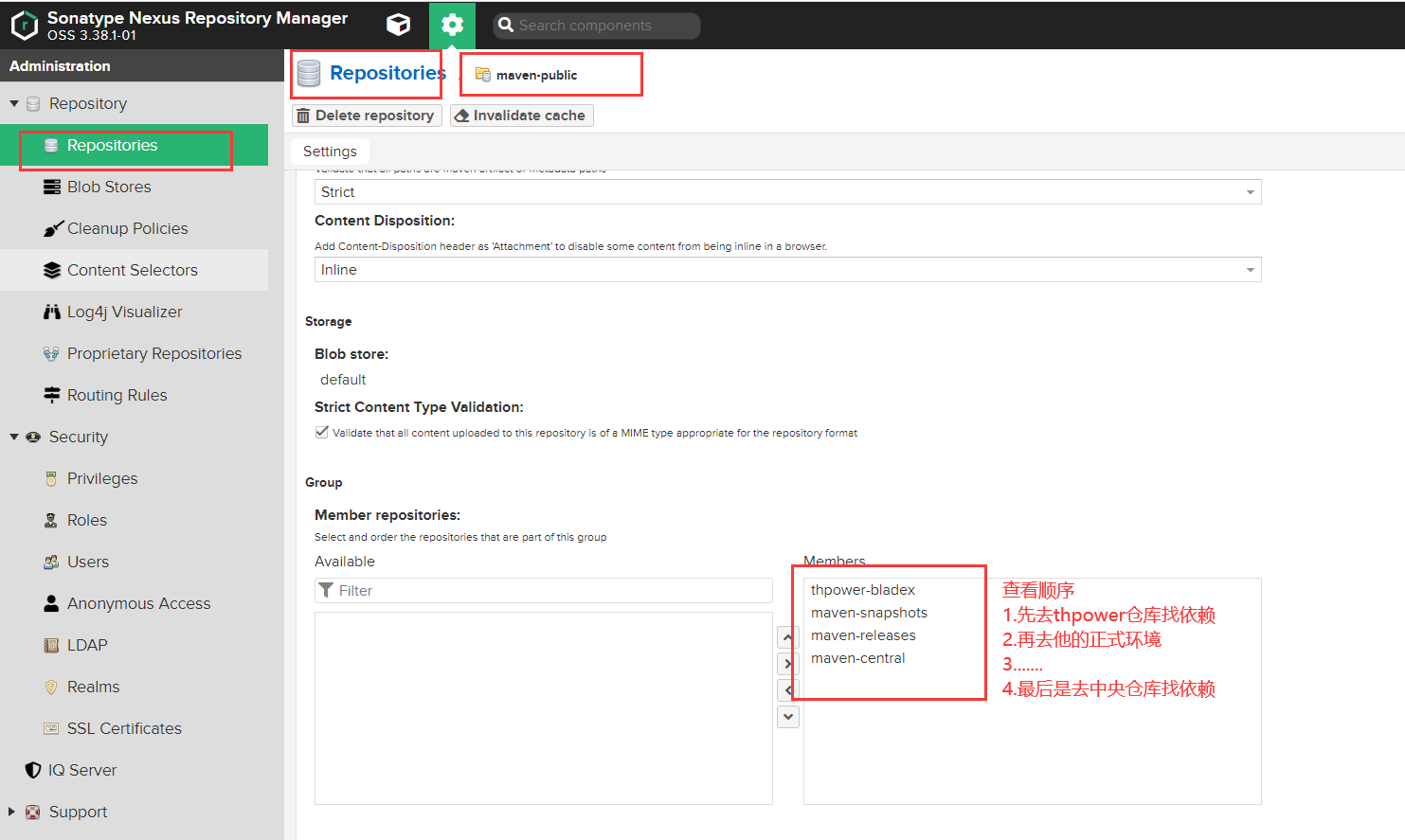The image size is (1405, 840).
Task: Click the Log4j Visualizer binoculars icon
Action: click(x=52, y=312)
